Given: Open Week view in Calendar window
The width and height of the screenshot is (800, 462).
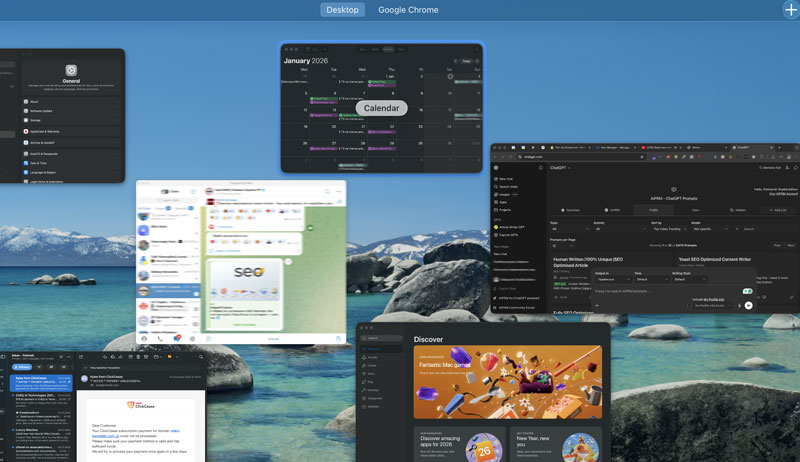Looking at the screenshot, I should point(375,49).
